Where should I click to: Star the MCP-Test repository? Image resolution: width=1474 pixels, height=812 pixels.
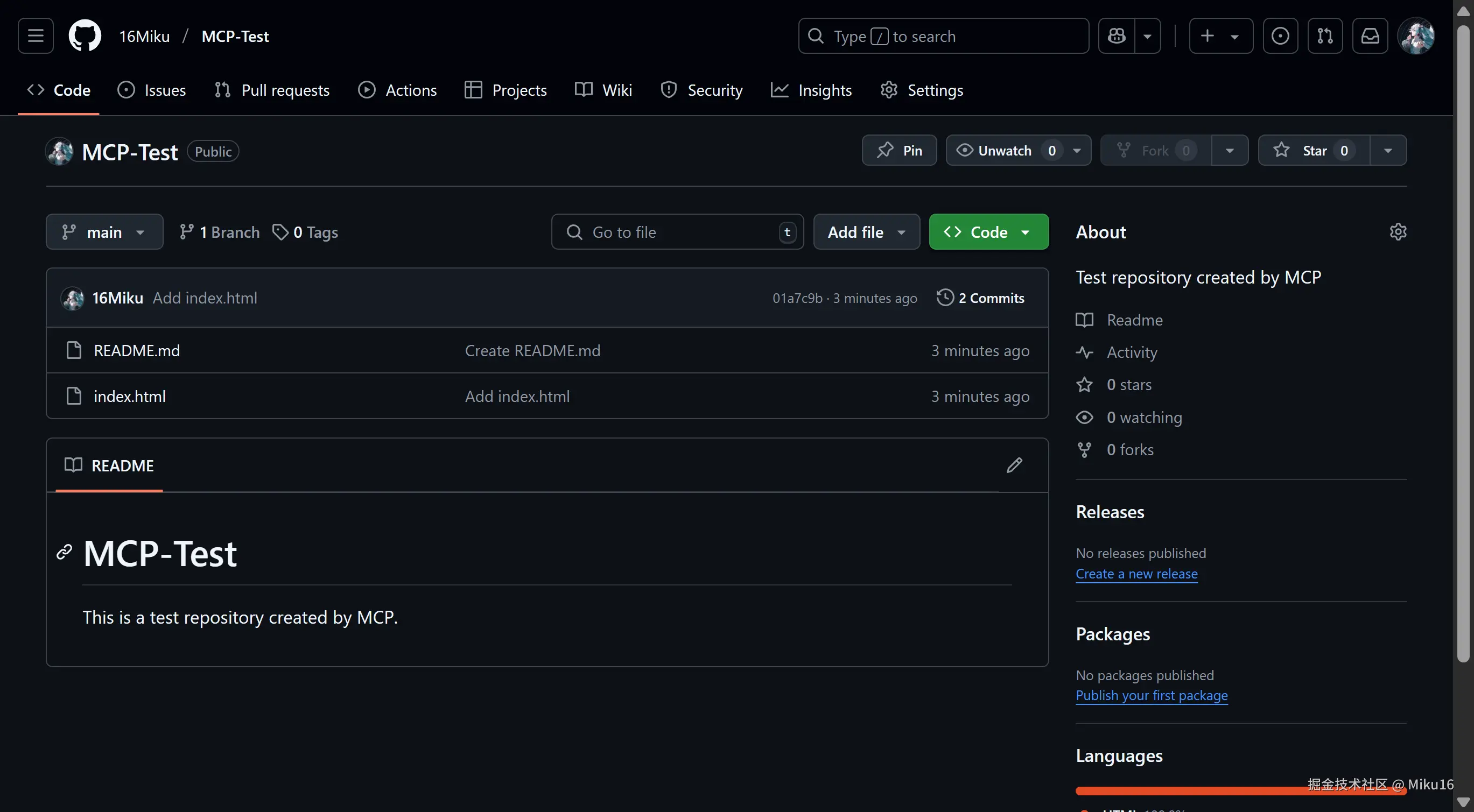pos(1314,150)
